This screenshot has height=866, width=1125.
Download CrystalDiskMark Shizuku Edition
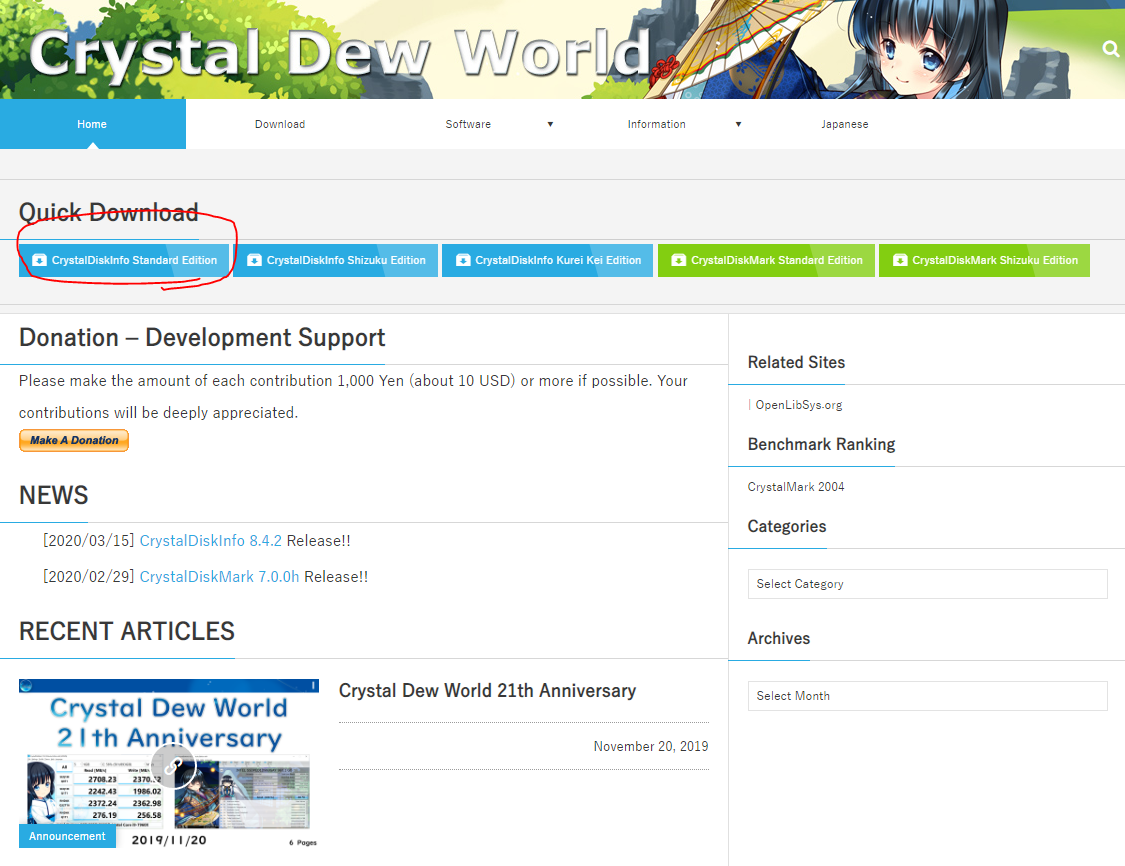click(984, 260)
